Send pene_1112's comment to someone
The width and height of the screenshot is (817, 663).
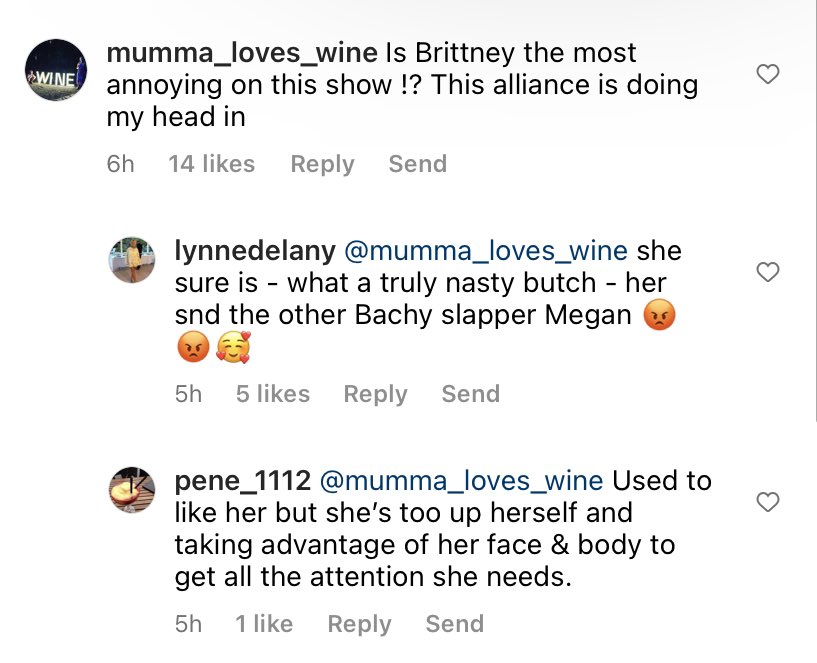coord(455,623)
